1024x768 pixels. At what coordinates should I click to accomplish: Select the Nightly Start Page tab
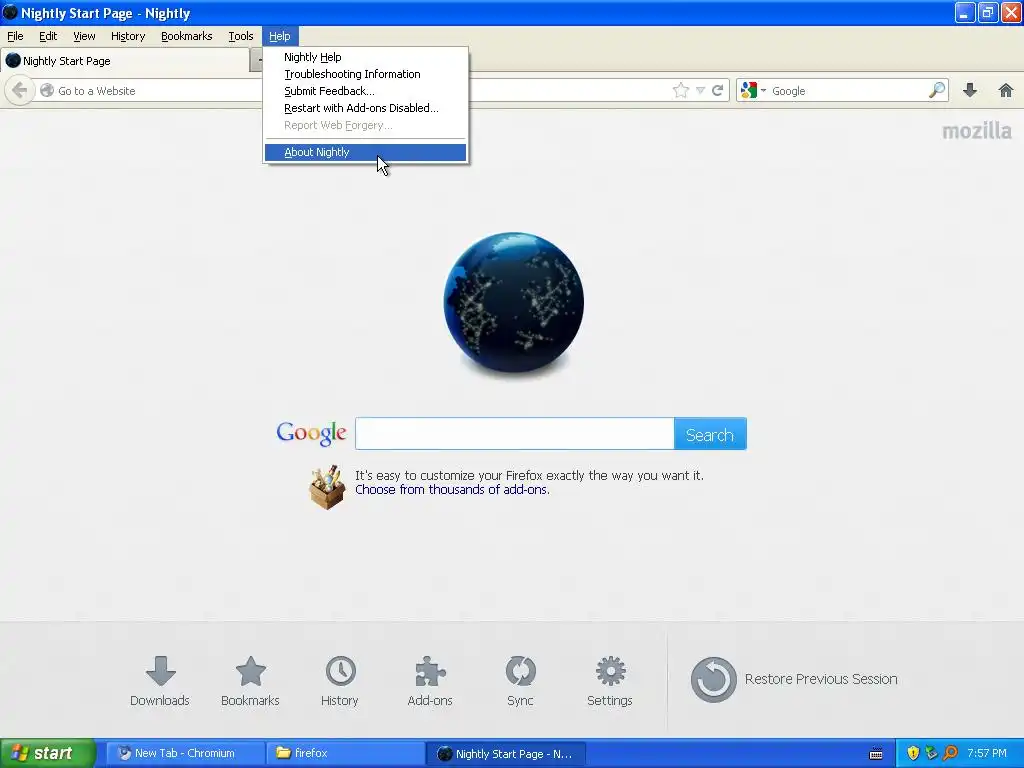point(125,61)
